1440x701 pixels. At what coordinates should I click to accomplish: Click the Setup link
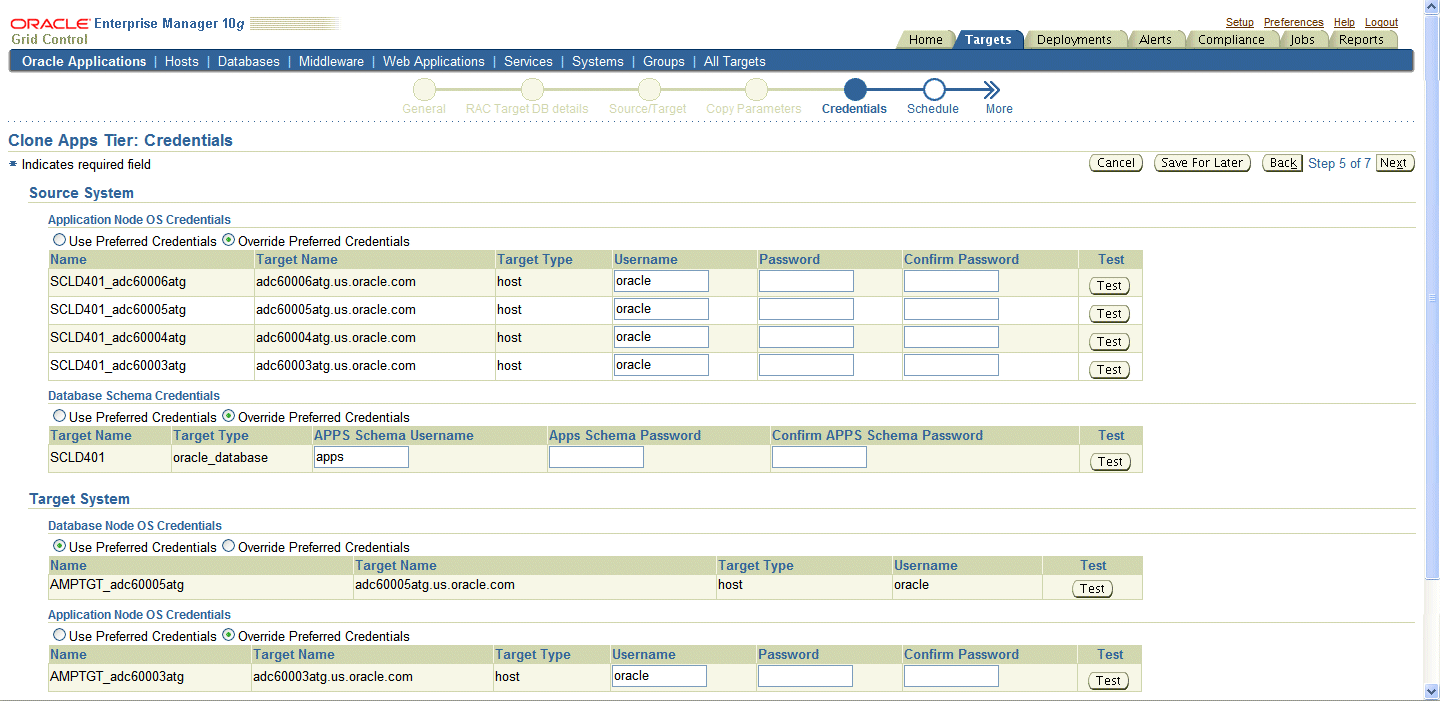click(1240, 22)
